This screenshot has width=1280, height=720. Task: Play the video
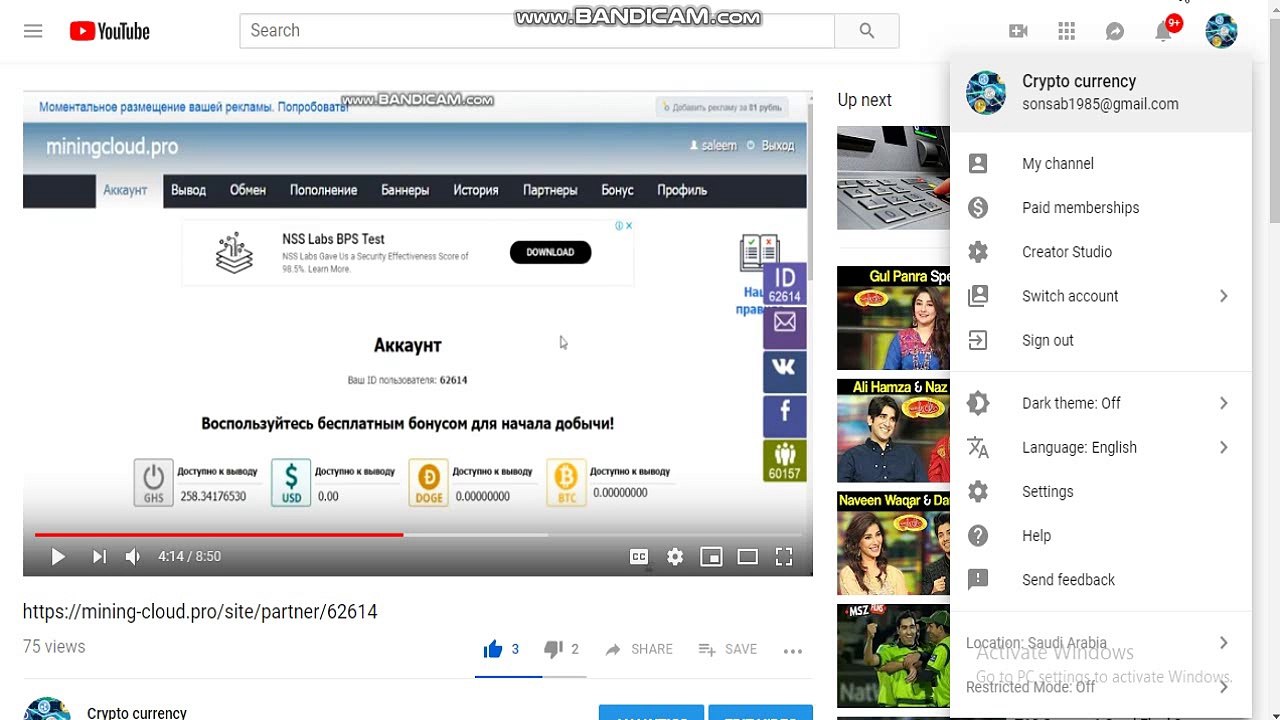pyautogui.click(x=58, y=557)
